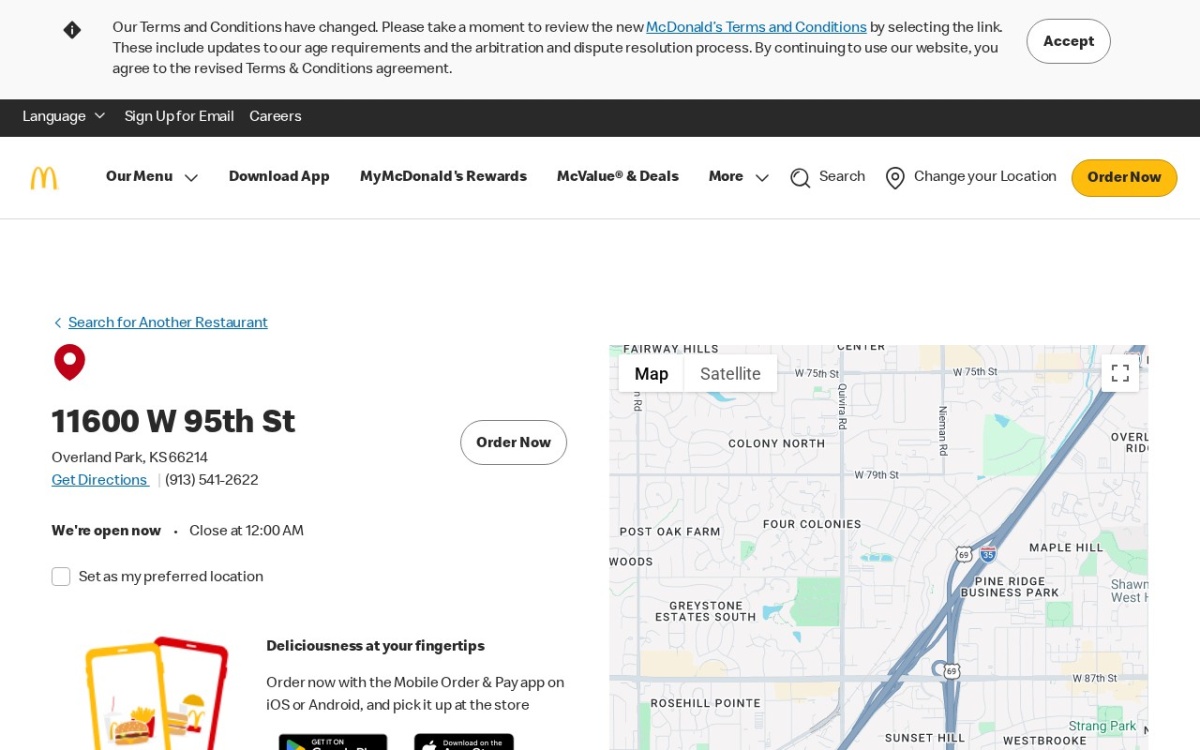The height and width of the screenshot is (750, 1200).
Task: Click the phone number (913) 541-2622
Action: point(212,480)
